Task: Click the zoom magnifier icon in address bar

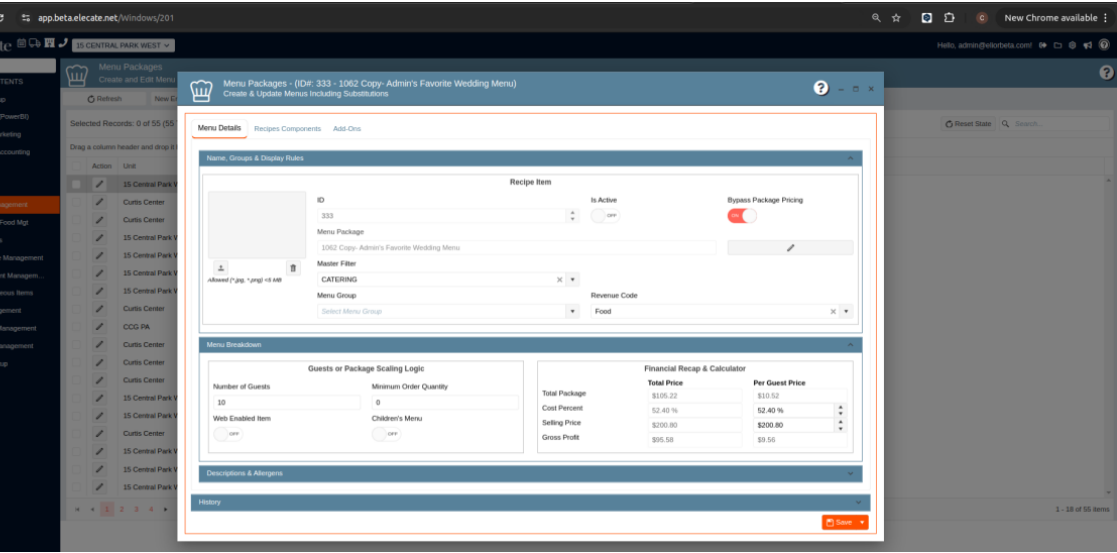Action: coord(876,18)
